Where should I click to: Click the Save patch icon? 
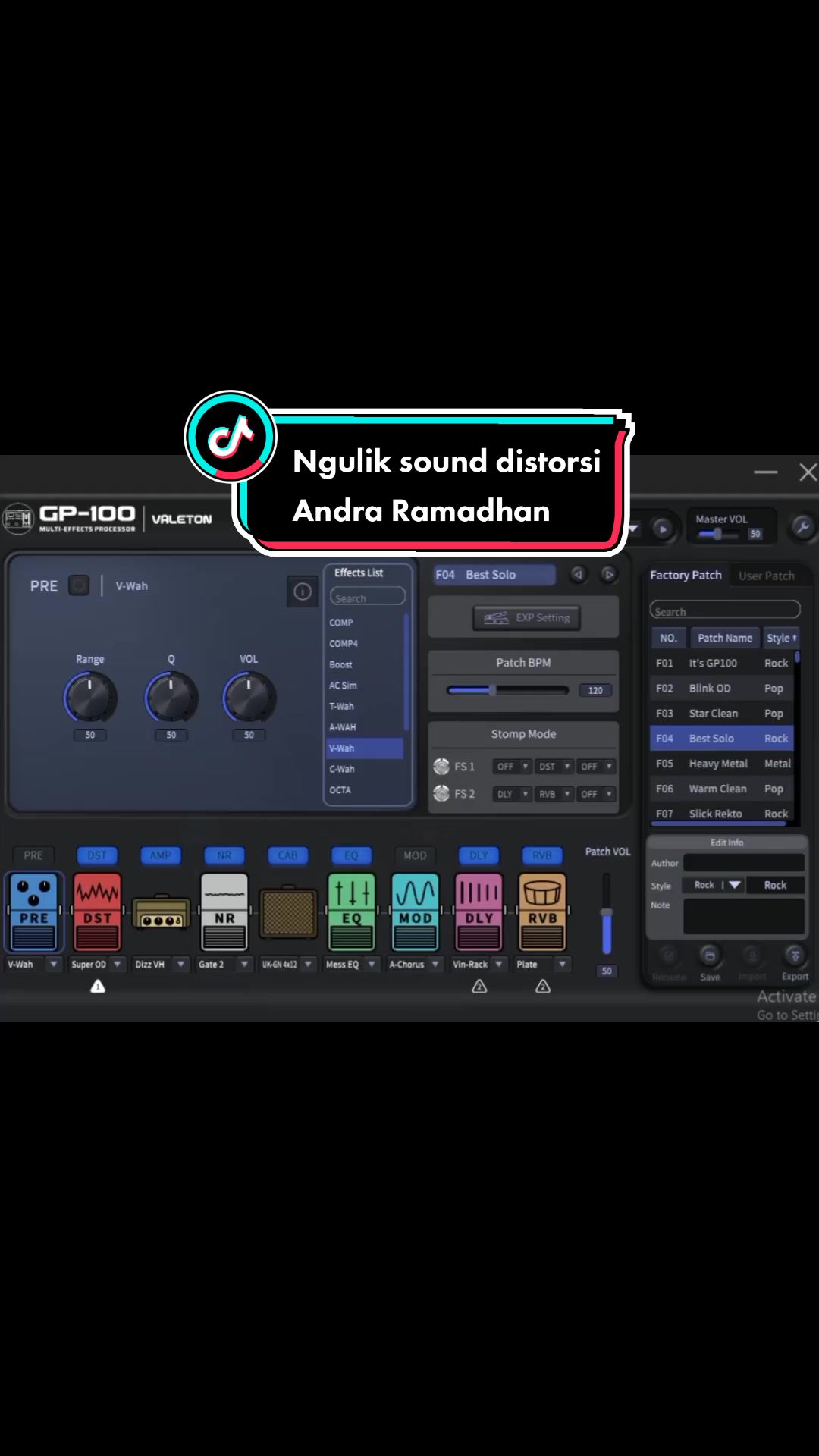click(x=709, y=955)
